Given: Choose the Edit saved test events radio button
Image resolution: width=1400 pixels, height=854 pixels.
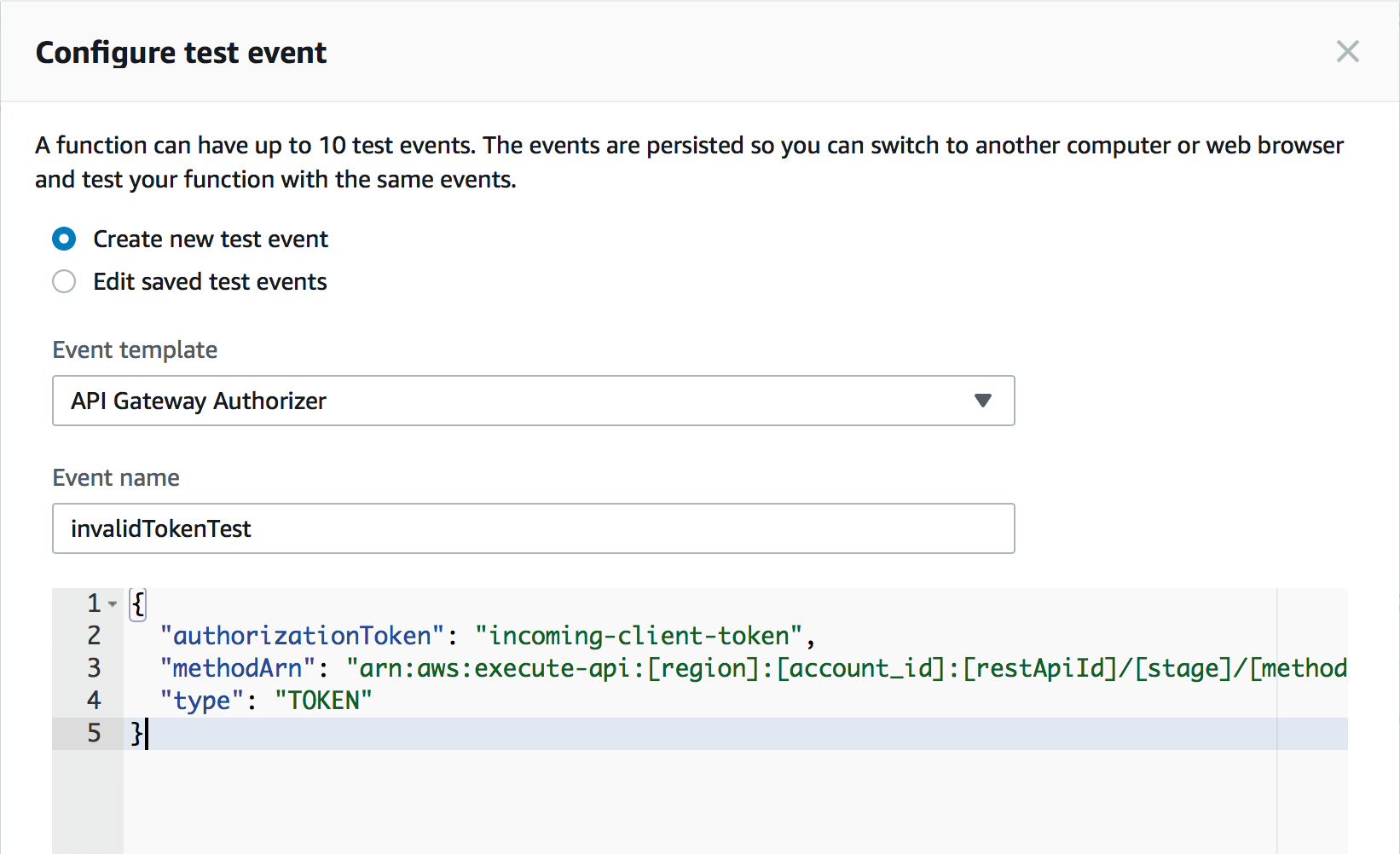Looking at the screenshot, I should 64,282.
